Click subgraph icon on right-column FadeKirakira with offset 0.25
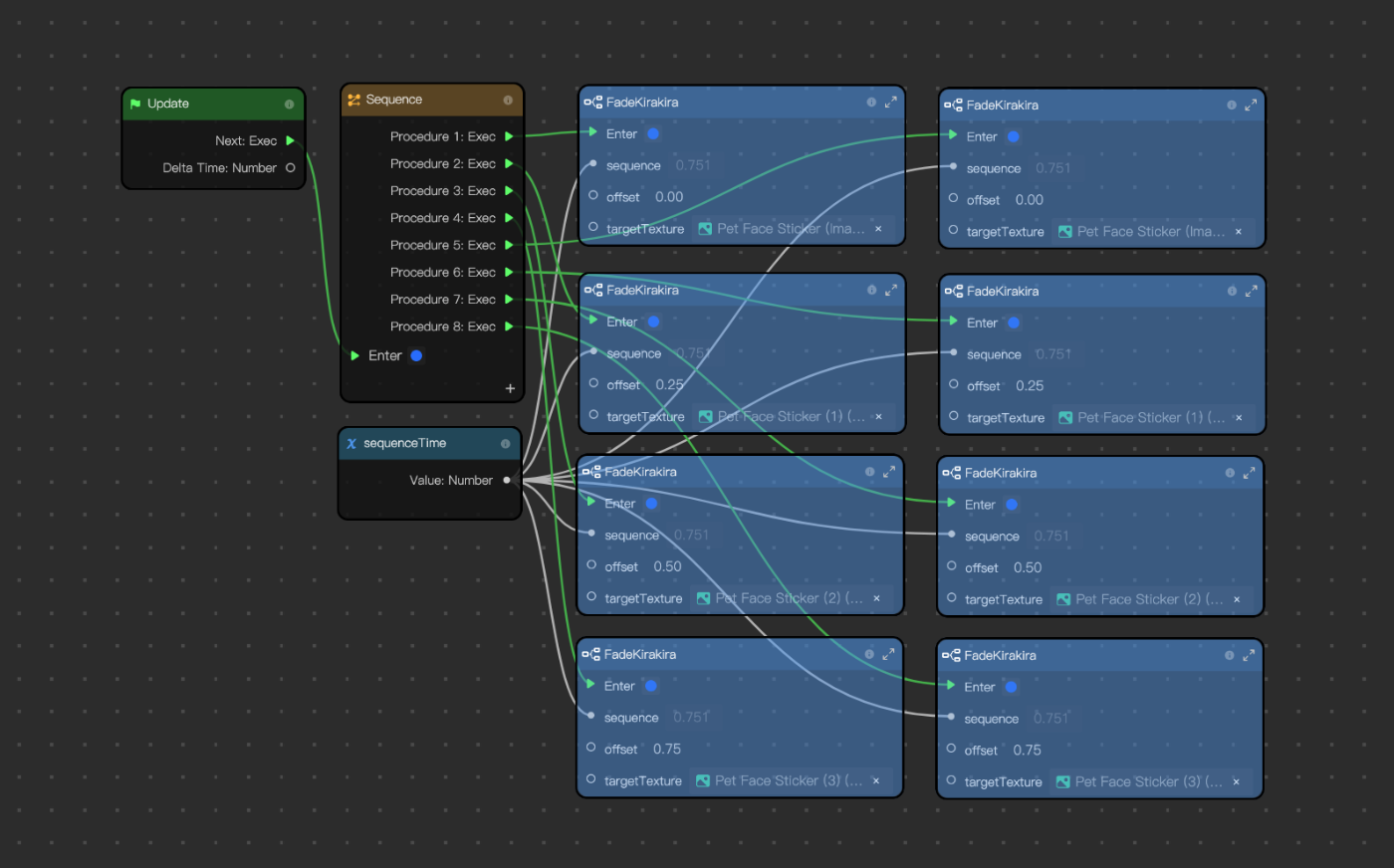The image size is (1394, 868). click(953, 292)
